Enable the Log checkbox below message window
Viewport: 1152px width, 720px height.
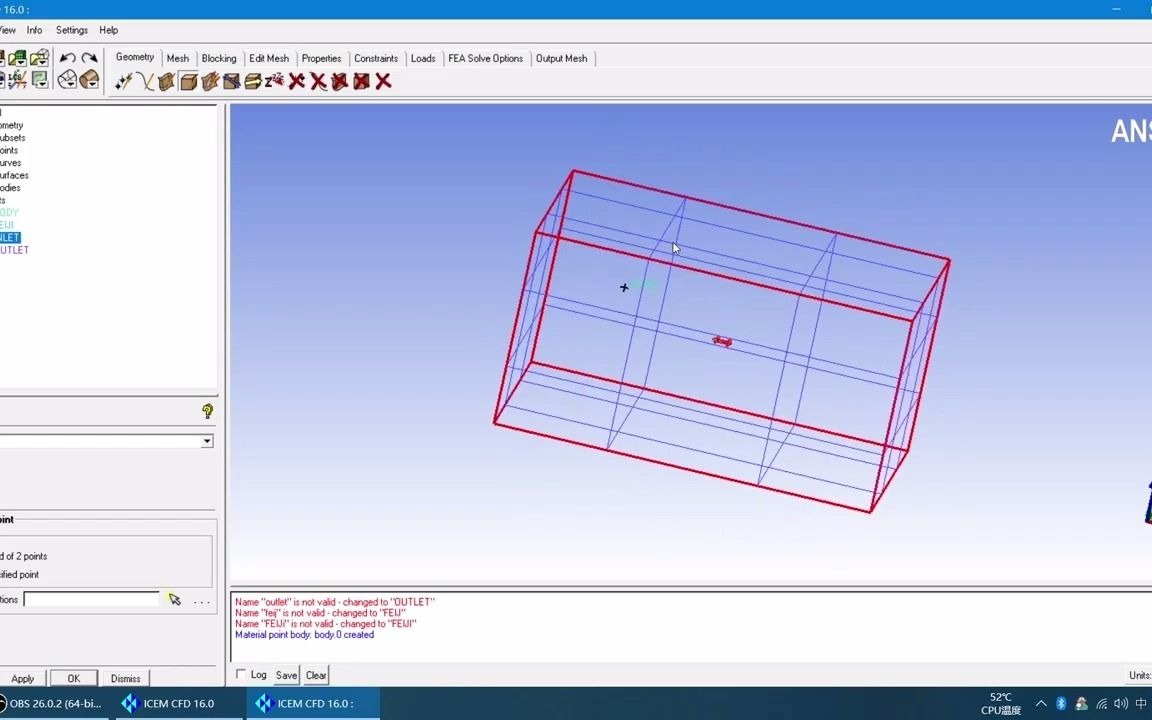pyautogui.click(x=241, y=674)
